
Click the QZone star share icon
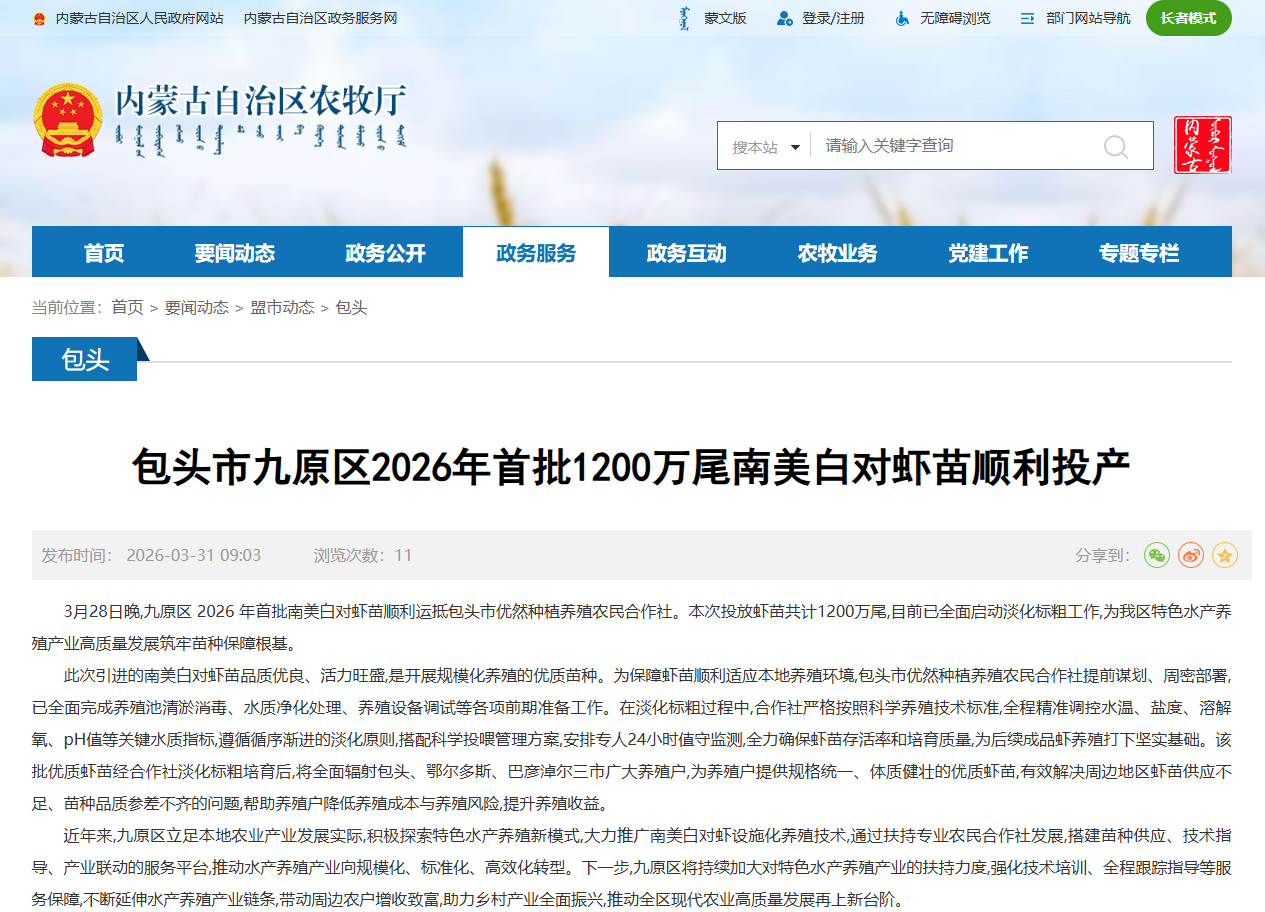pos(1224,555)
